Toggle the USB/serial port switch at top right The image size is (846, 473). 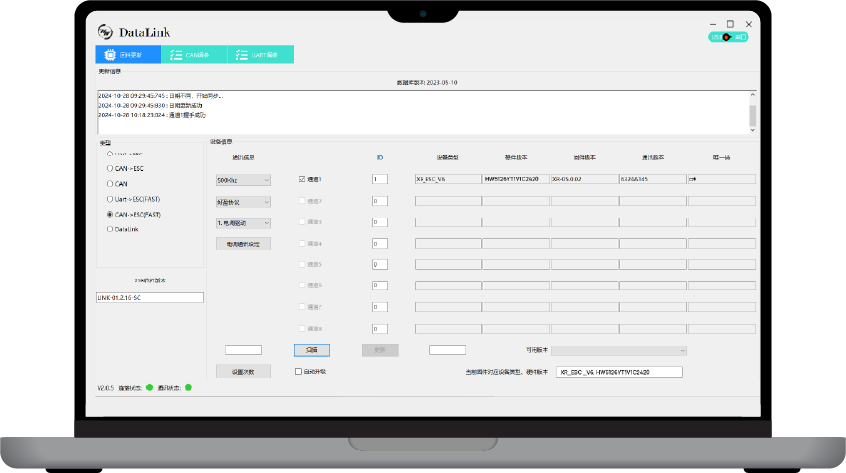pos(728,37)
